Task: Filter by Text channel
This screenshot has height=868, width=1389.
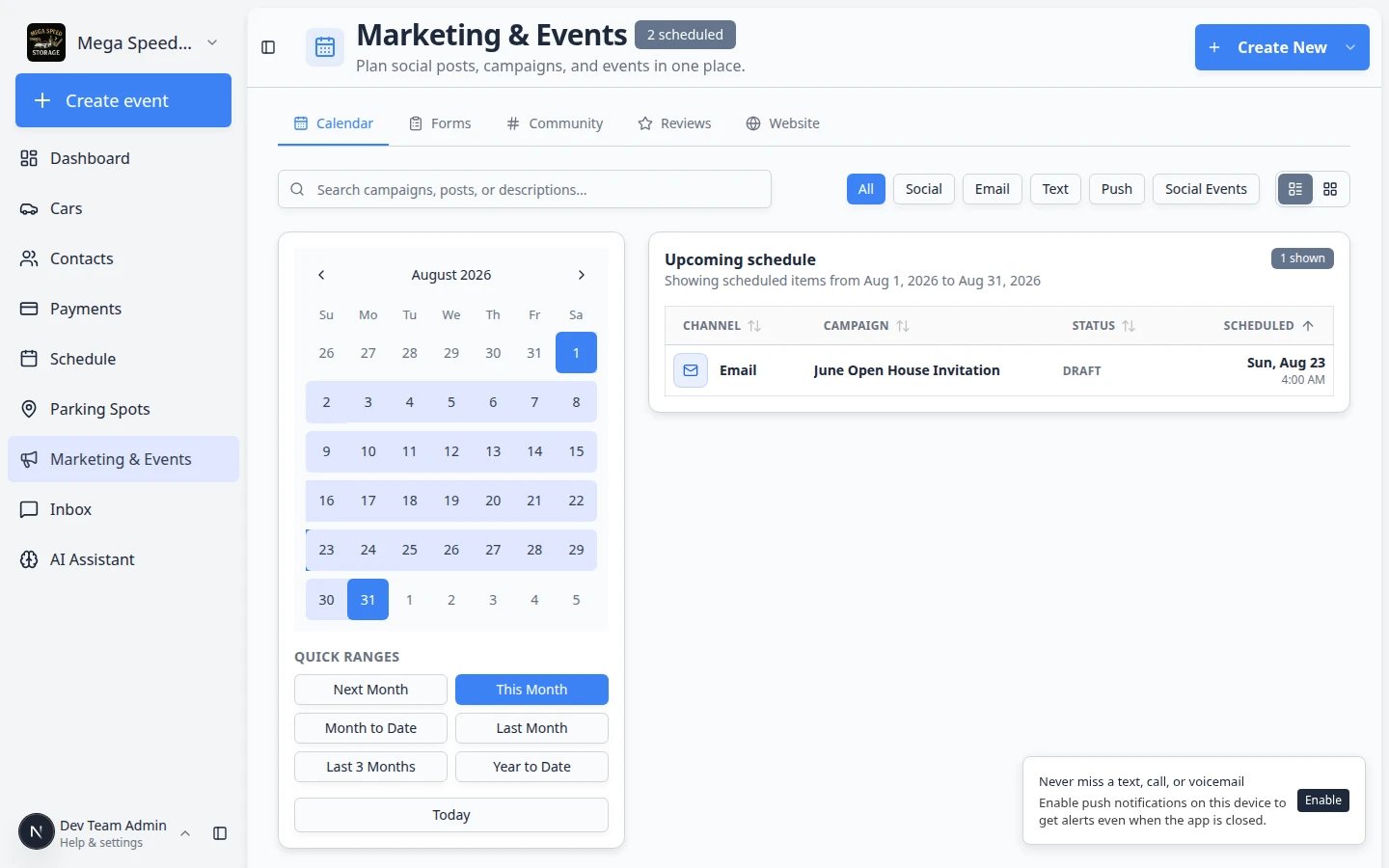Action: (x=1055, y=189)
